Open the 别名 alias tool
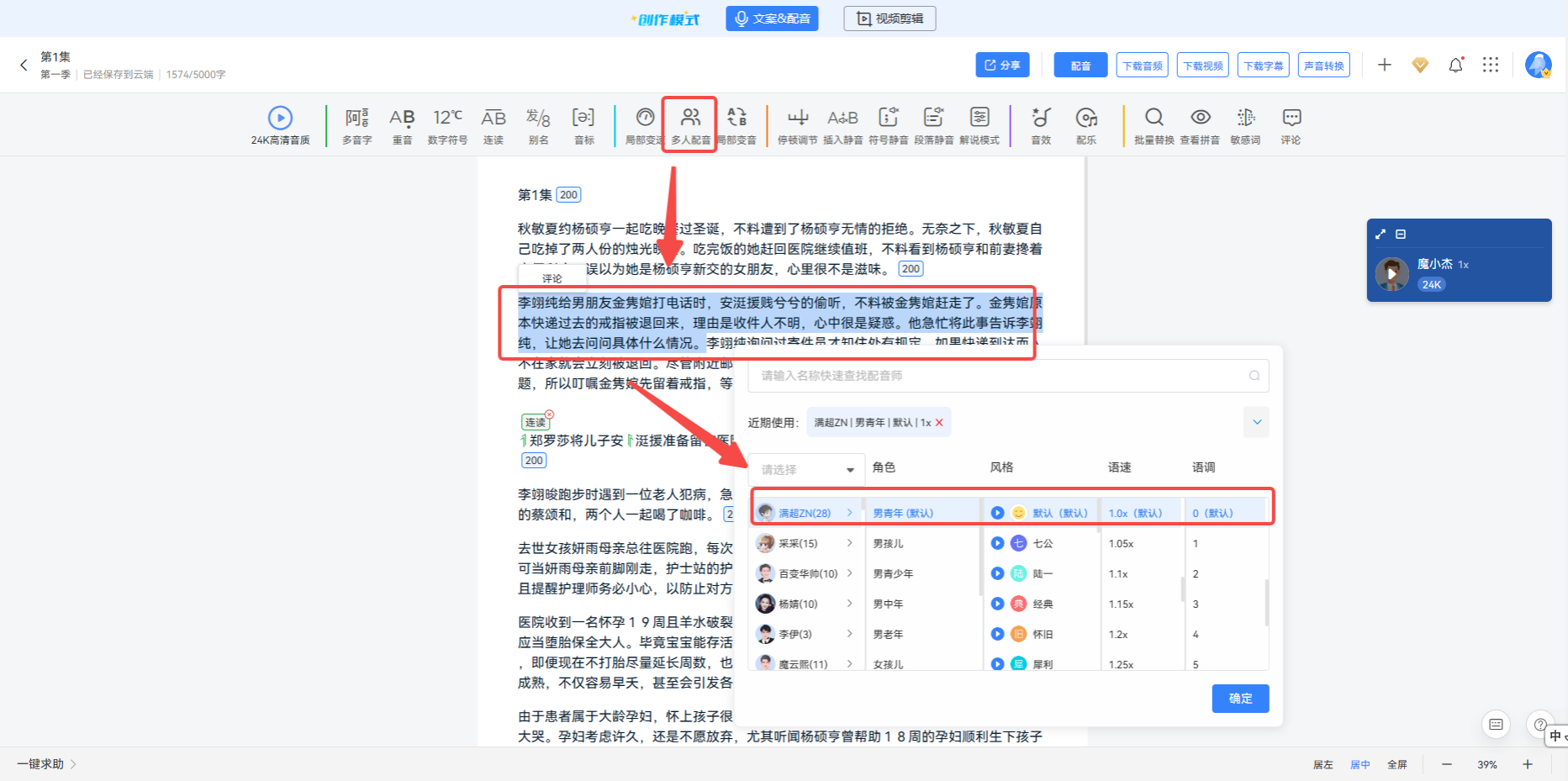Screen dimensions: 1568x781 (539, 126)
